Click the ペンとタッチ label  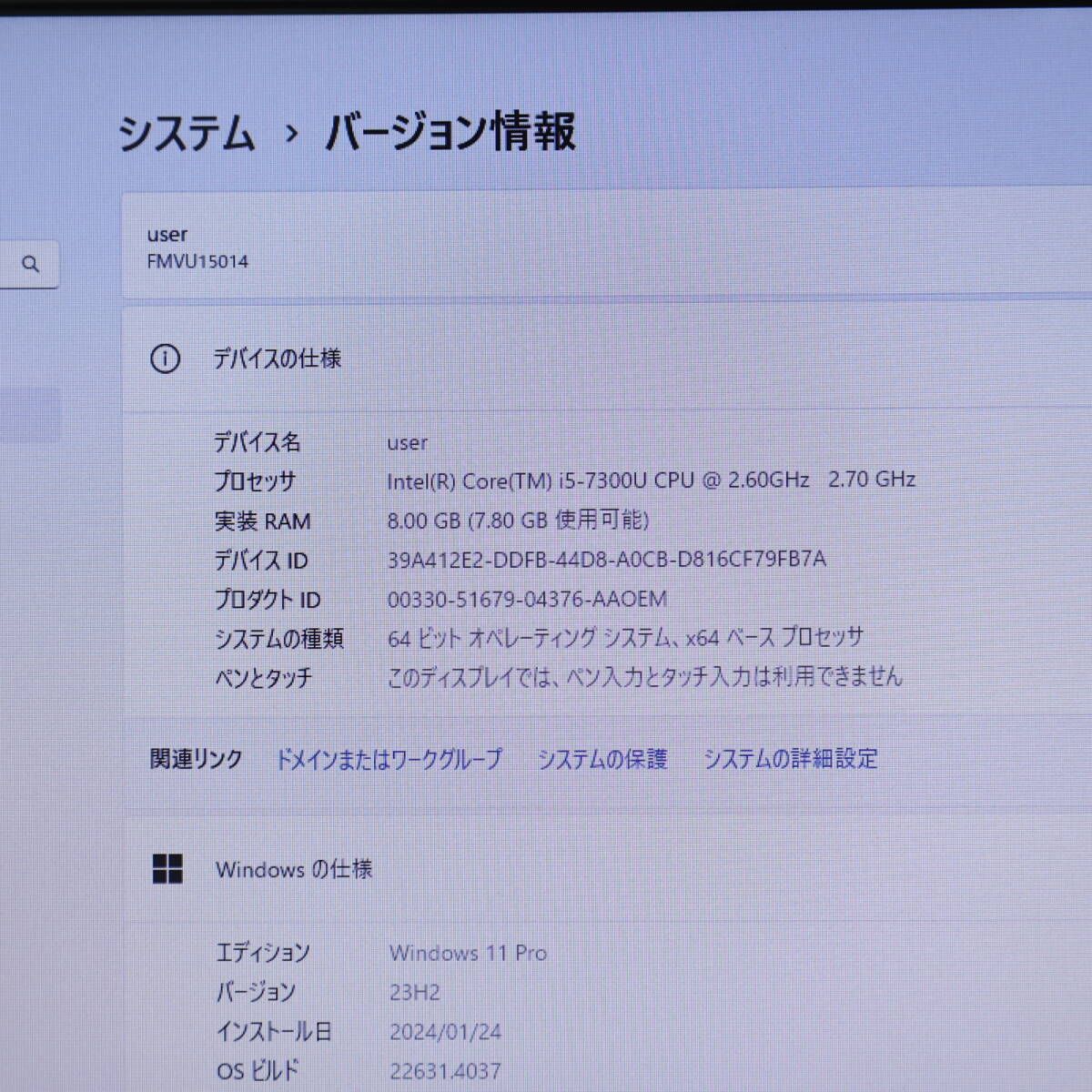pos(263,678)
